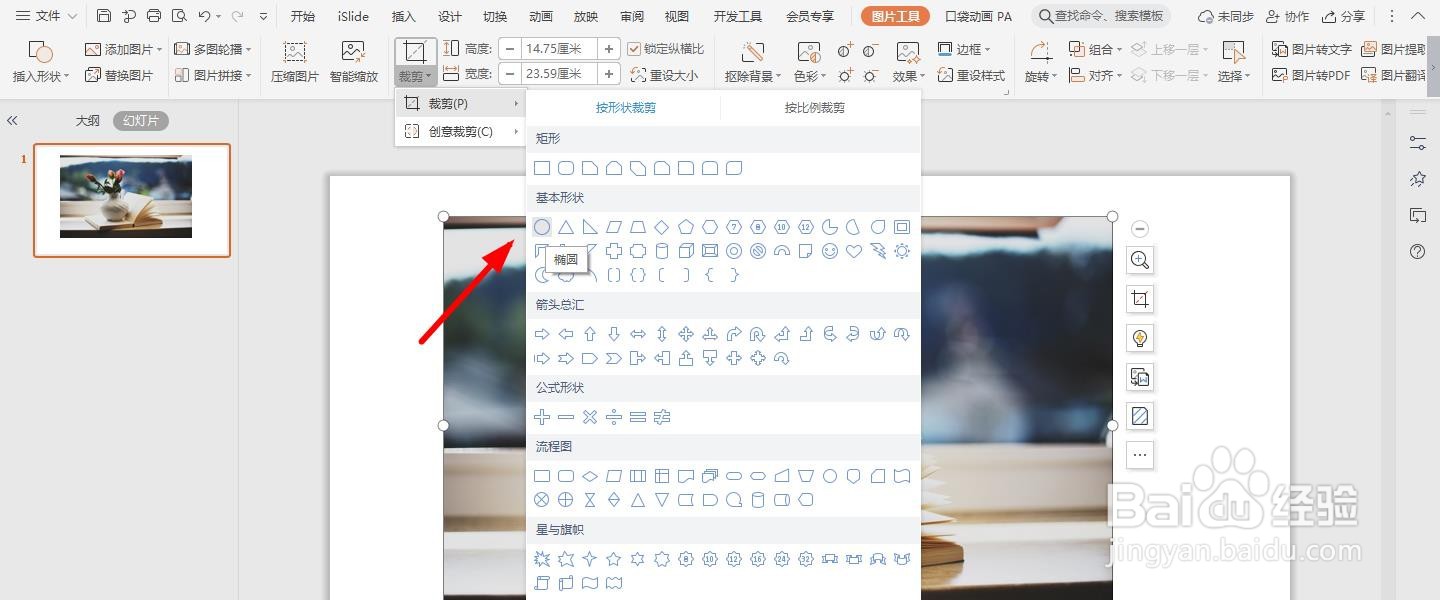Choose the left-right double arrow shape
1440x600 pixels.
click(638, 334)
